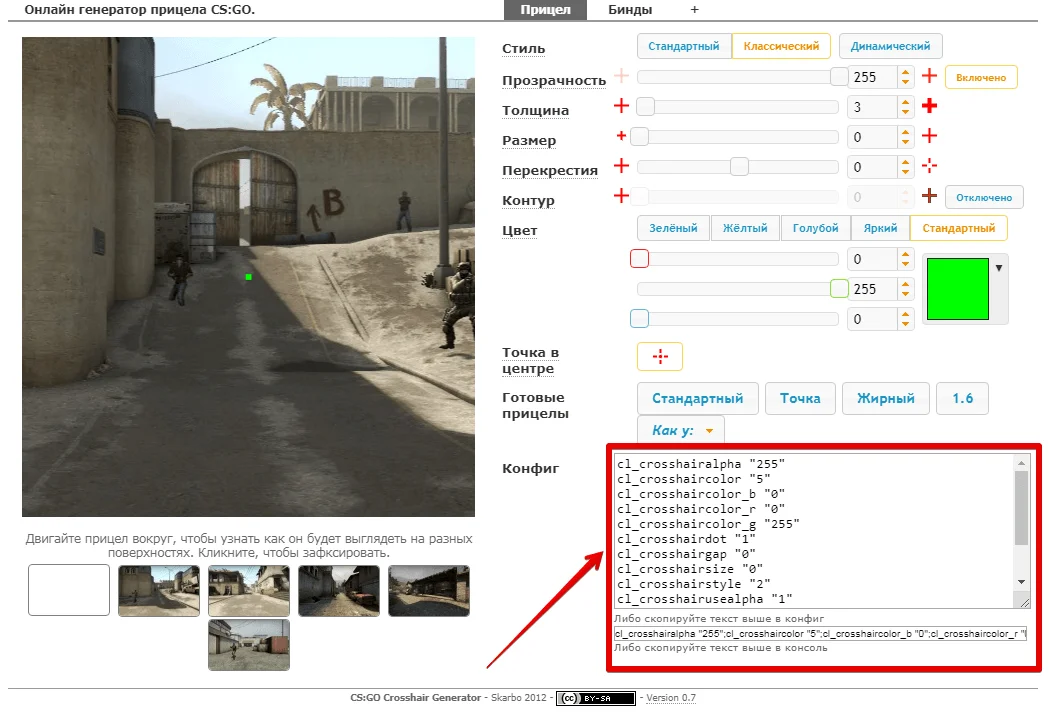Apply the Стандартный ready-made crosshair

(698, 398)
